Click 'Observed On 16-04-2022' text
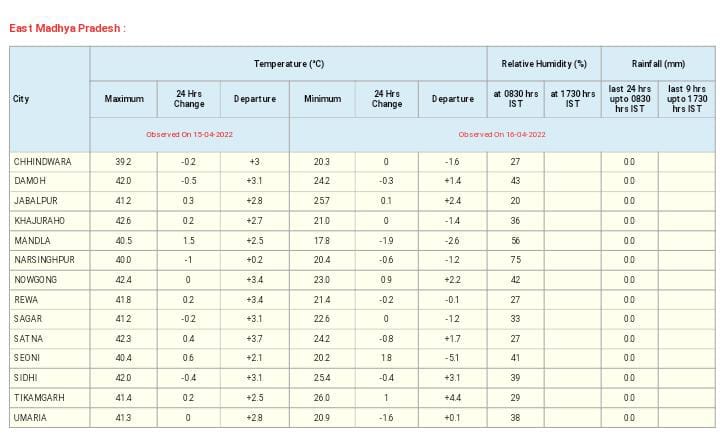 click(502, 134)
